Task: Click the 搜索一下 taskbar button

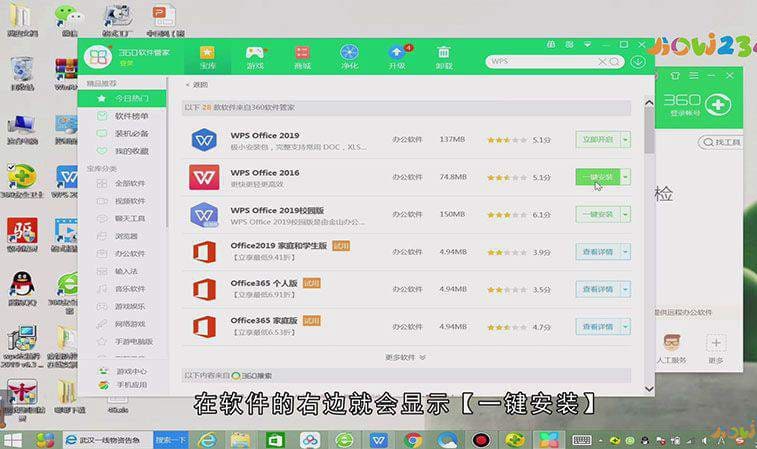Action: coord(170,440)
